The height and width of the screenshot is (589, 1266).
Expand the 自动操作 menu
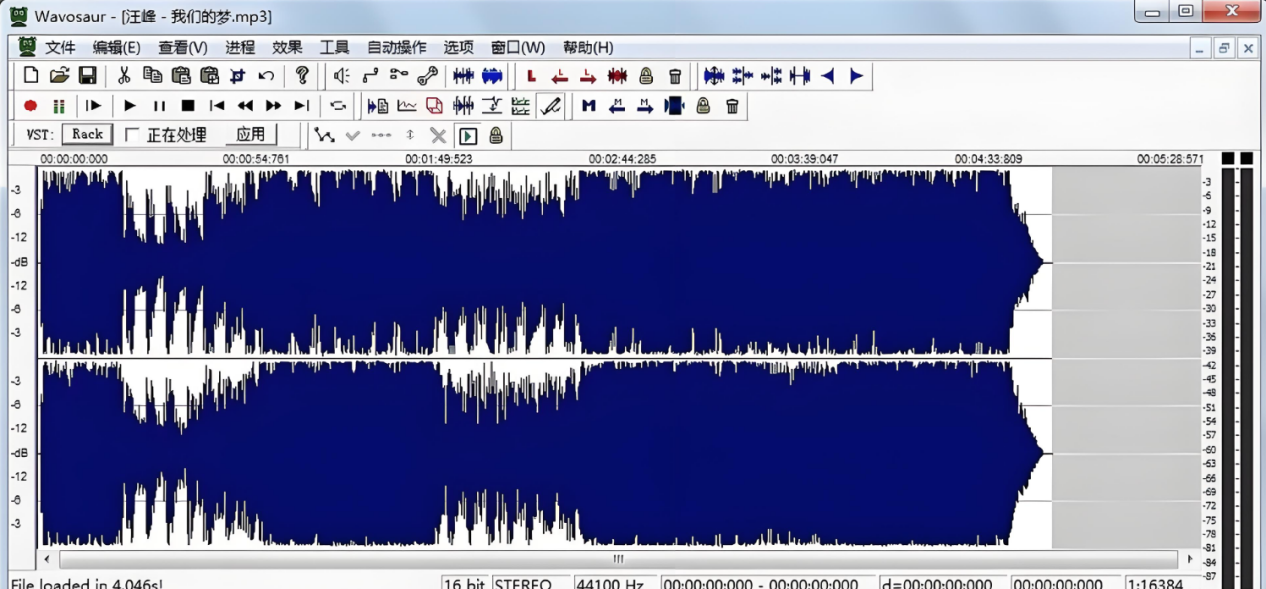coord(396,47)
